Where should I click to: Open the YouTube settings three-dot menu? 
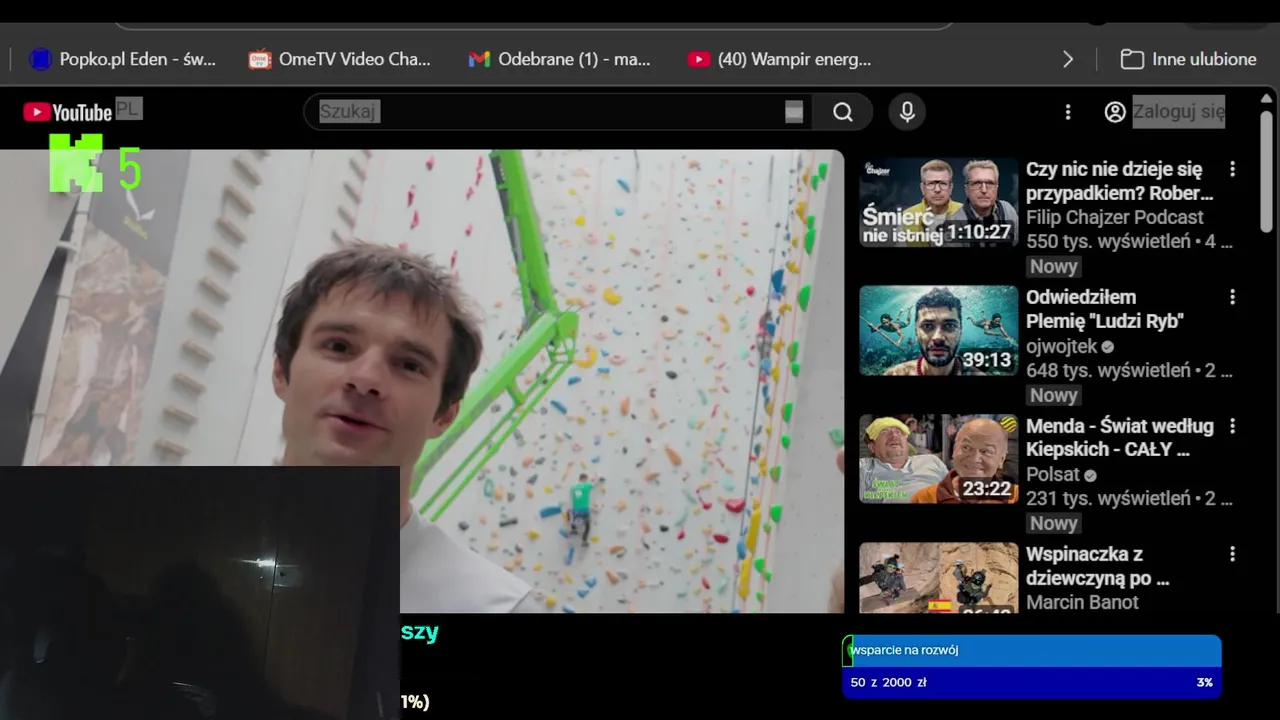pos(1068,112)
